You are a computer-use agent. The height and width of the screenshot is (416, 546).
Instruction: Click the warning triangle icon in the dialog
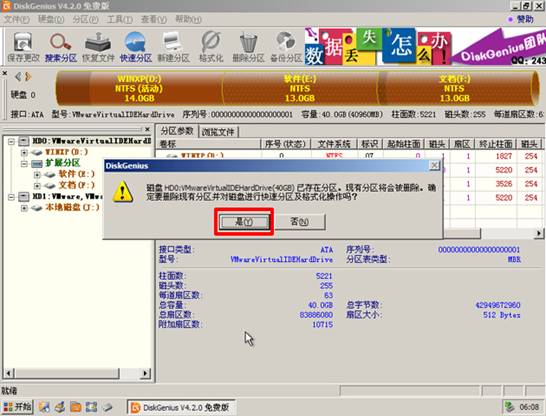point(123,193)
